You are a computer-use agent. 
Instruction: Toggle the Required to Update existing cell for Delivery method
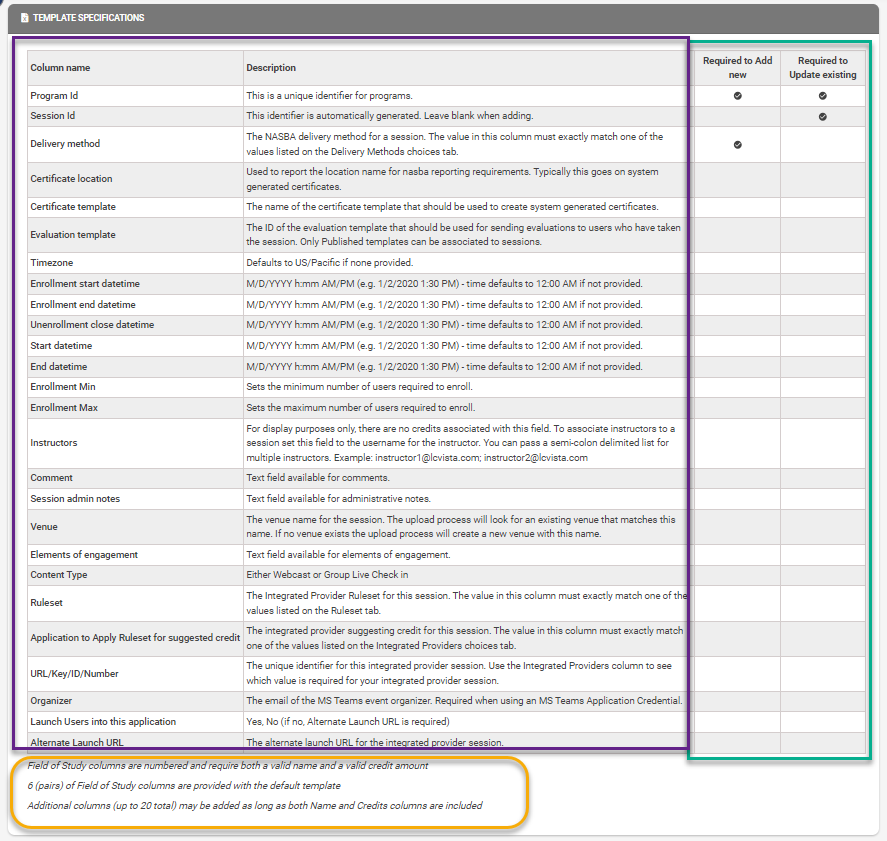coord(823,144)
